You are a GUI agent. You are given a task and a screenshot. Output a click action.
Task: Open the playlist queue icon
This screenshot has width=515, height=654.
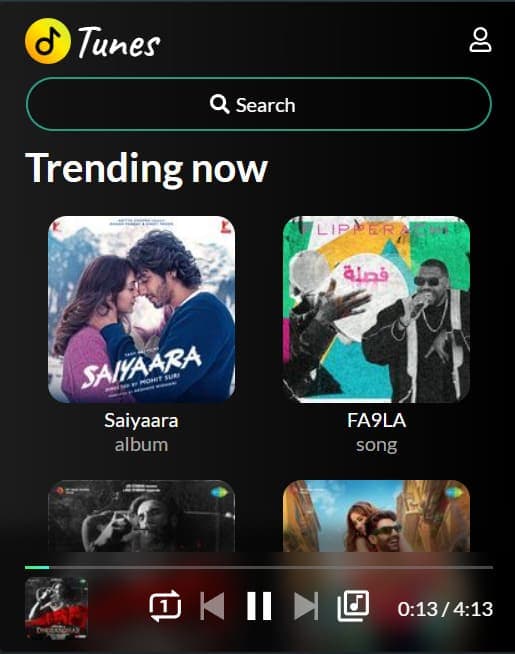353,606
